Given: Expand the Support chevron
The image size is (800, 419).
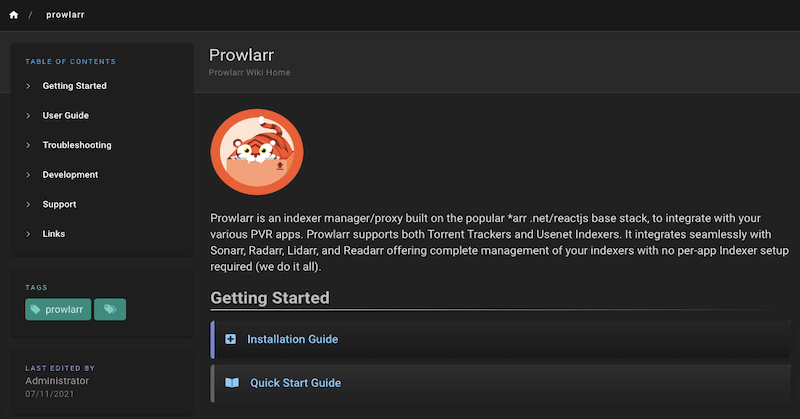Looking at the screenshot, I should pyautogui.click(x=28, y=205).
